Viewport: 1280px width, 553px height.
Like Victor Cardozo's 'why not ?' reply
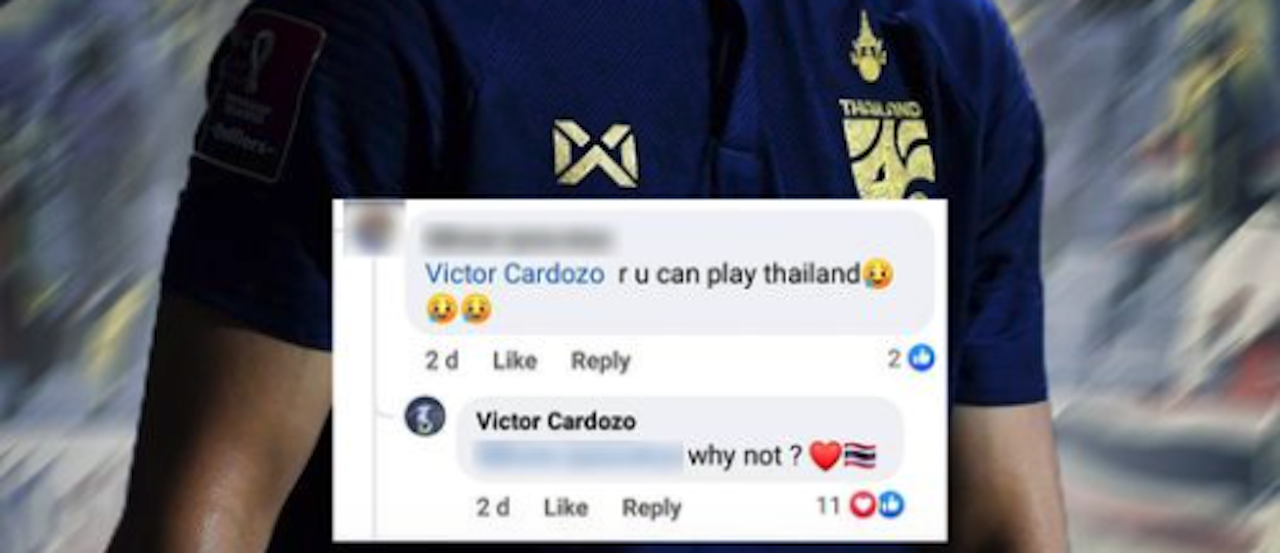[x=565, y=508]
